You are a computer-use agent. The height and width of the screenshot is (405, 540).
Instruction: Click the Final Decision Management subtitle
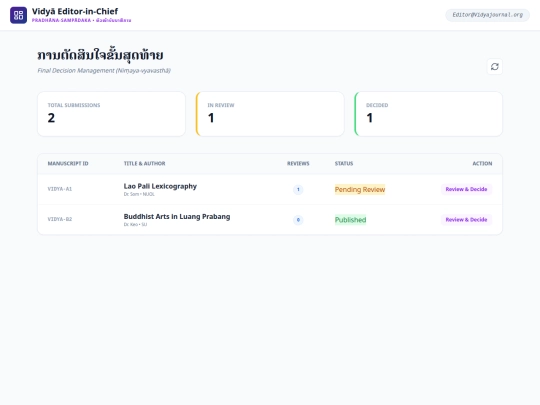pos(104,71)
